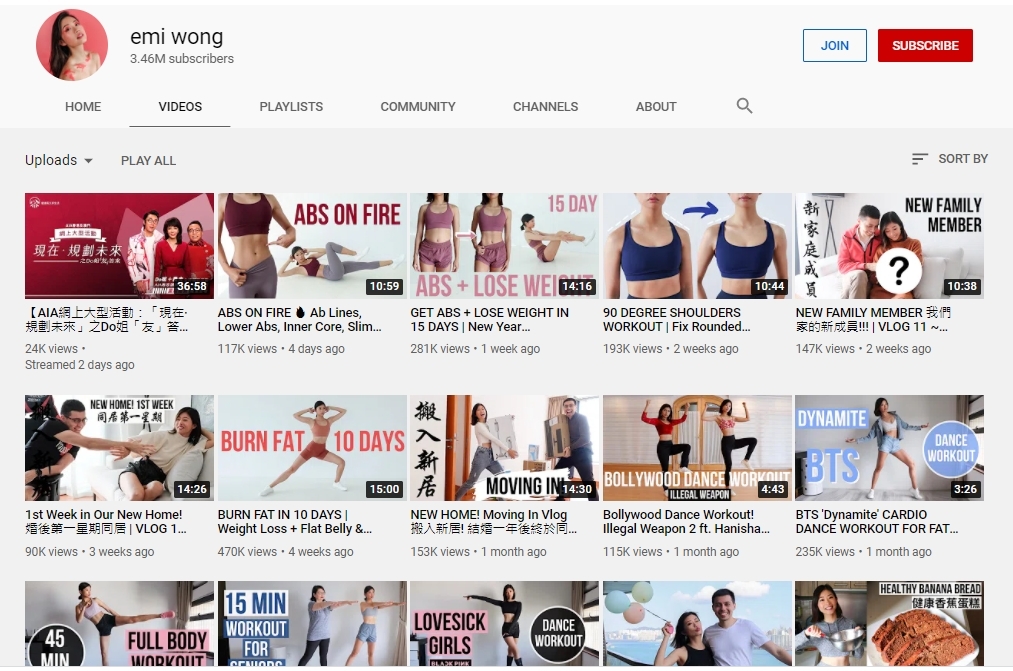1013x671 pixels.
Task: Click the Sort By icon
Action: click(x=920, y=159)
